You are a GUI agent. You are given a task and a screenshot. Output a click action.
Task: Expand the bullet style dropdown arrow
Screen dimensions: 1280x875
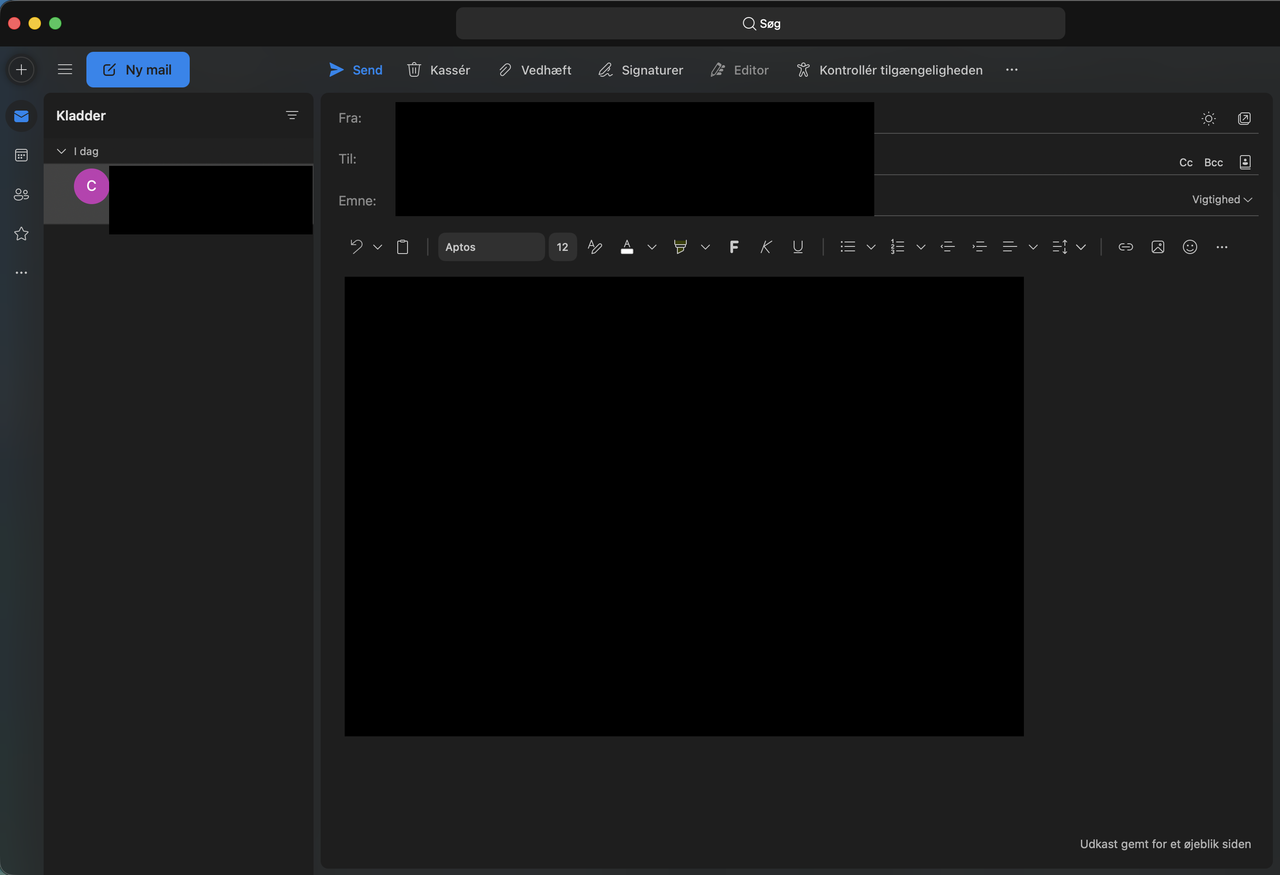(x=871, y=247)
